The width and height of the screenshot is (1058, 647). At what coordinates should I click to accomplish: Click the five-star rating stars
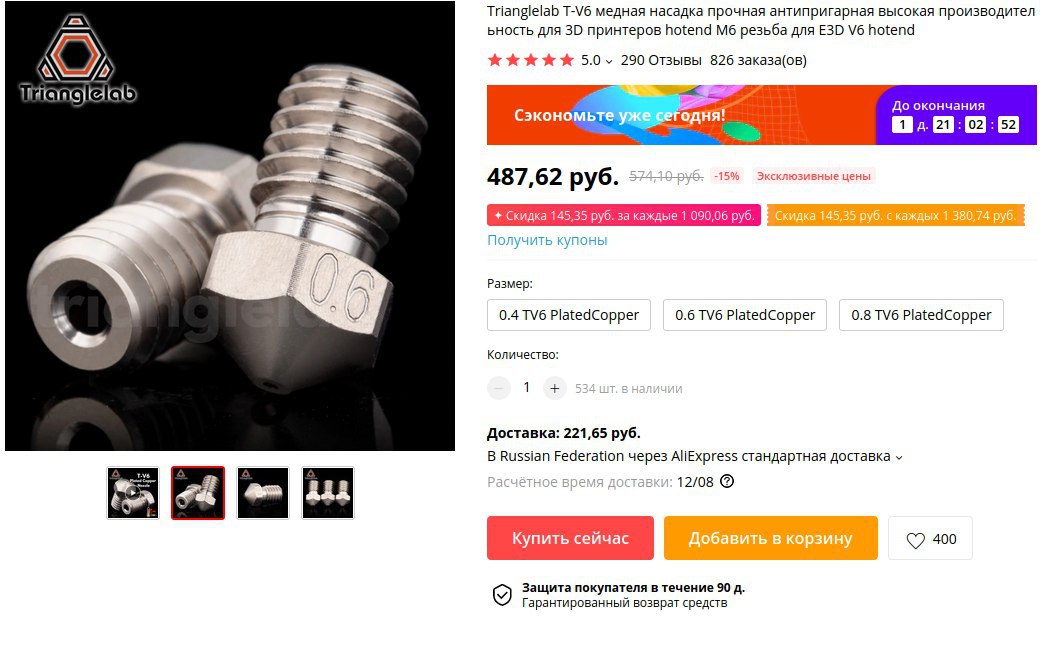[x=530, y=60]
